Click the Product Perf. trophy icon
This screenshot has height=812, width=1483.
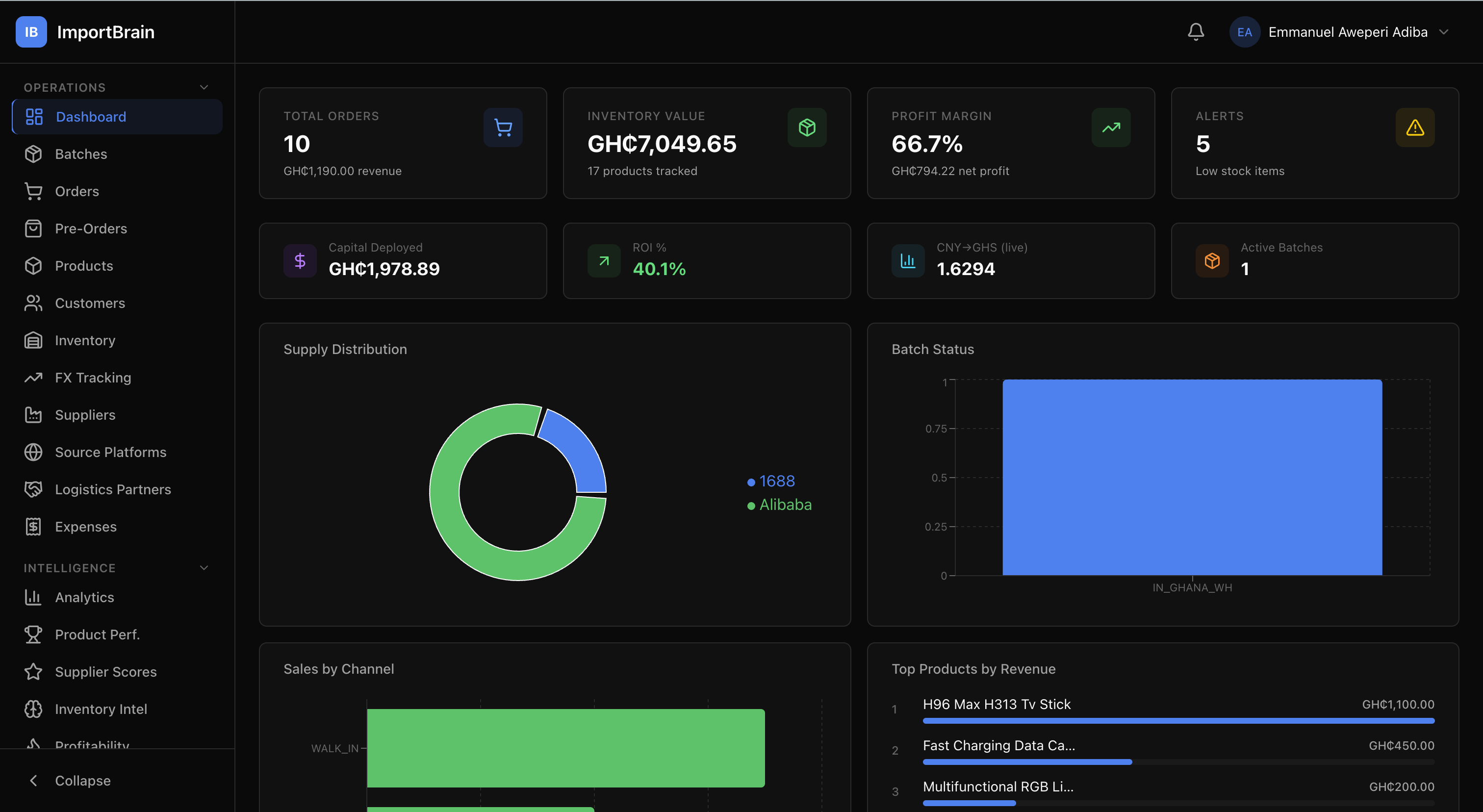[33, 634]
